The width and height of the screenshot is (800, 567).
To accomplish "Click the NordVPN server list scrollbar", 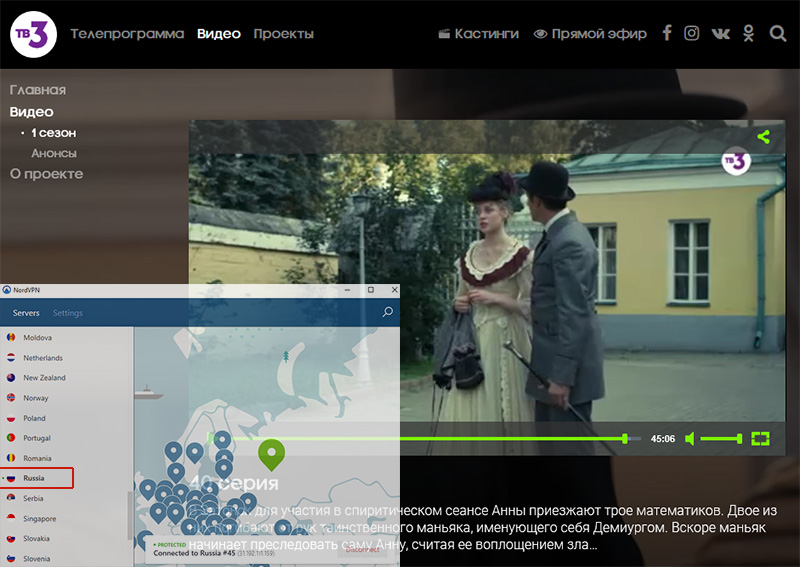I will (130, 513).
